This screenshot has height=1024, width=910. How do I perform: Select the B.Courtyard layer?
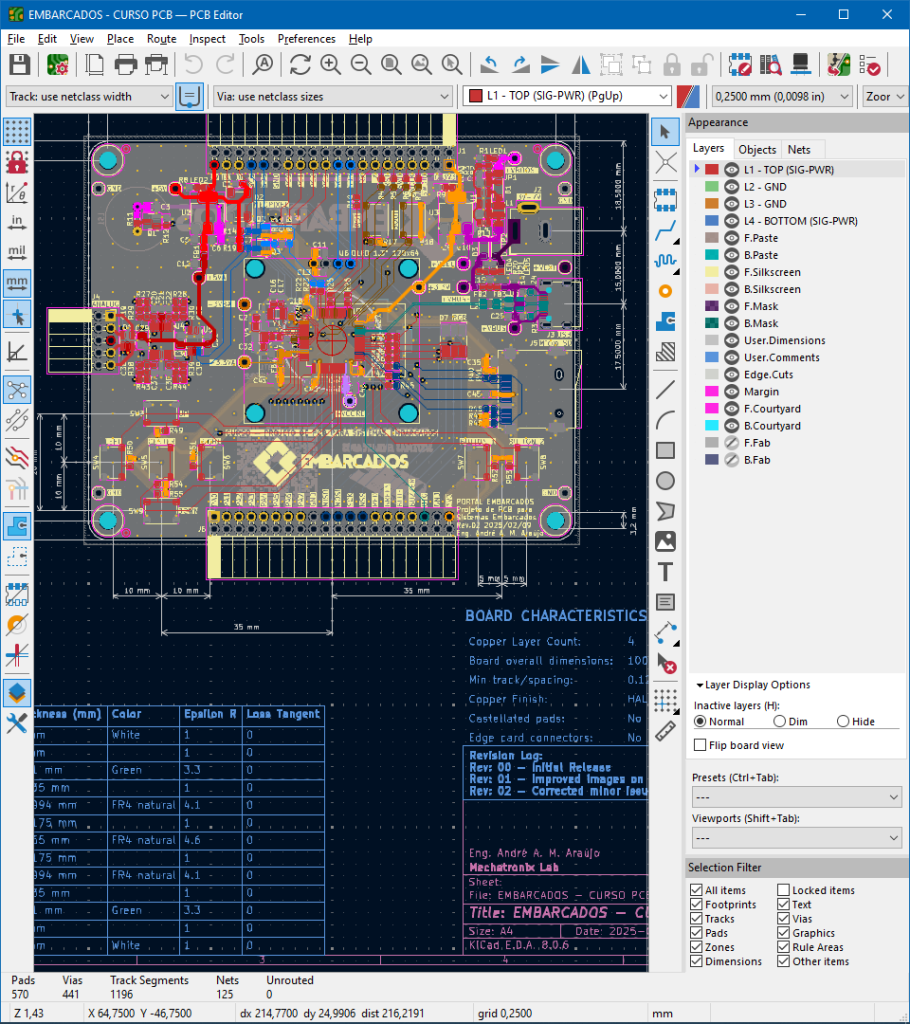pos(772,426)
